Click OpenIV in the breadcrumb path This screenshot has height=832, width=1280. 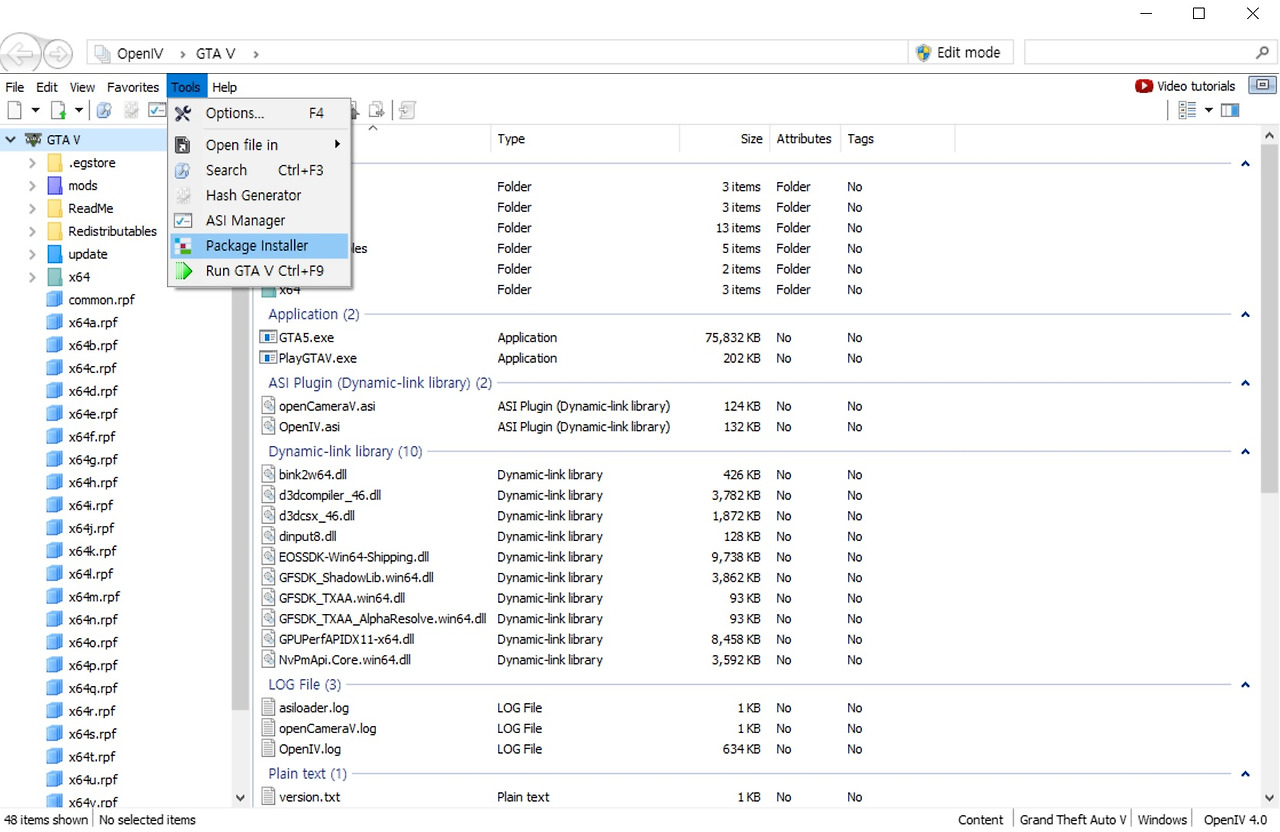140,54
